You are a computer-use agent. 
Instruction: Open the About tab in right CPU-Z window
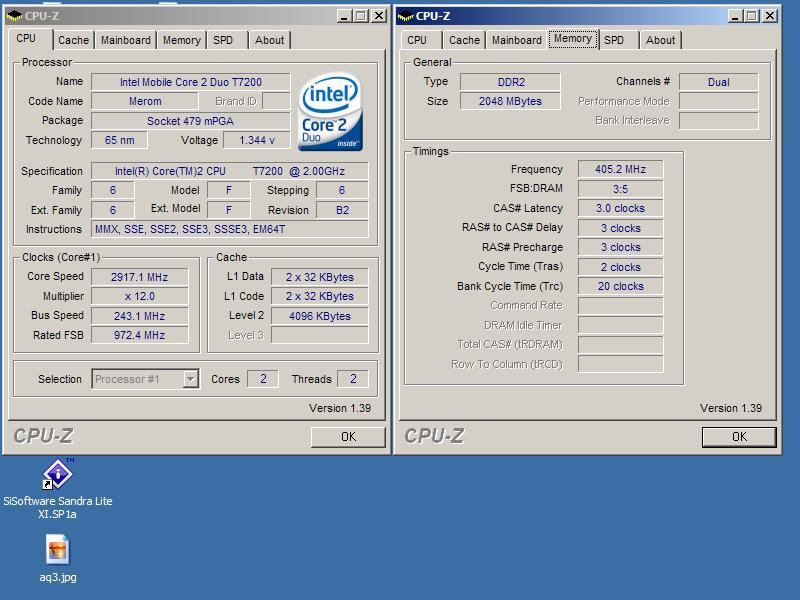point(660,40)
